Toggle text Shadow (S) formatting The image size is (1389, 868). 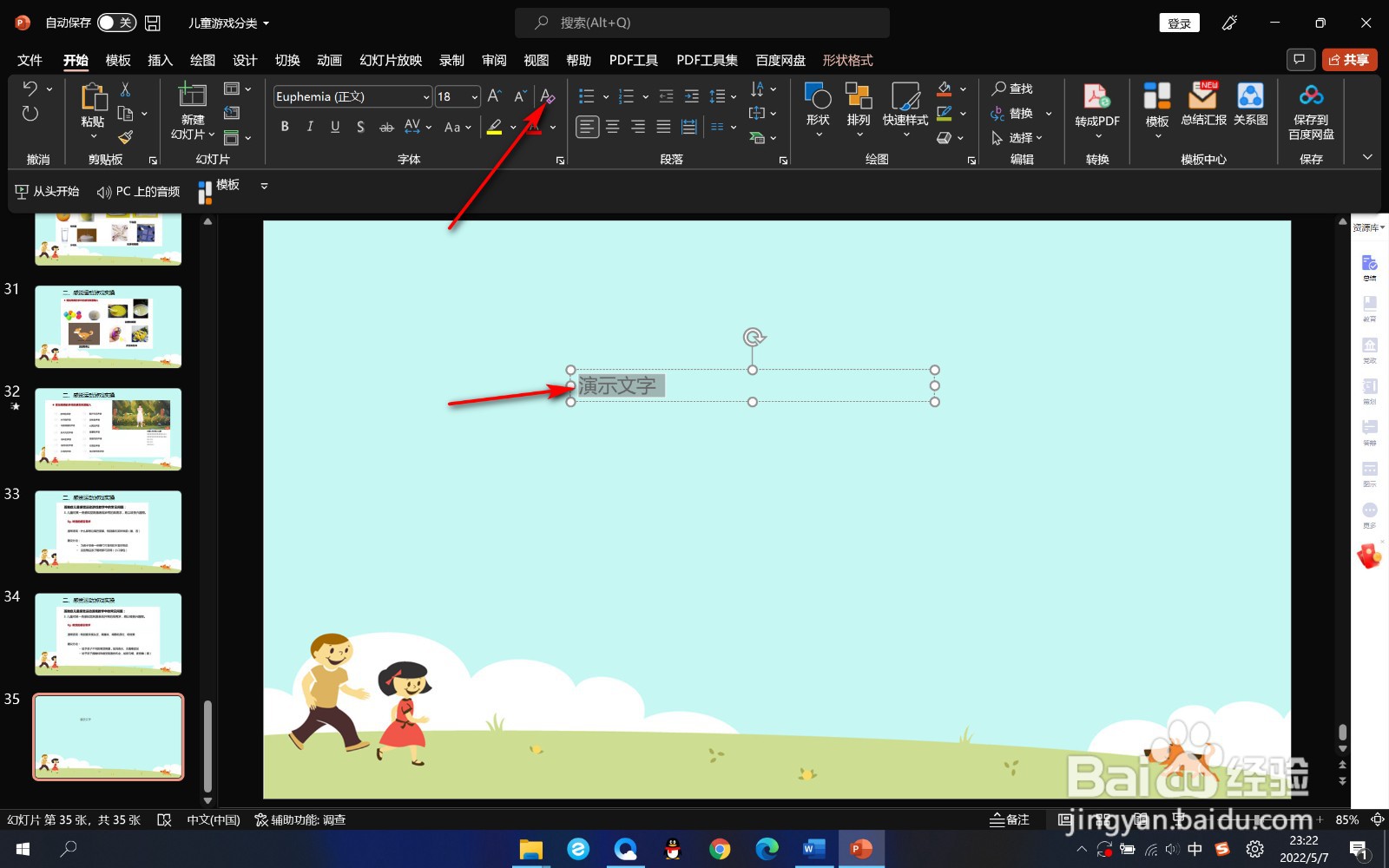[360, 127]
